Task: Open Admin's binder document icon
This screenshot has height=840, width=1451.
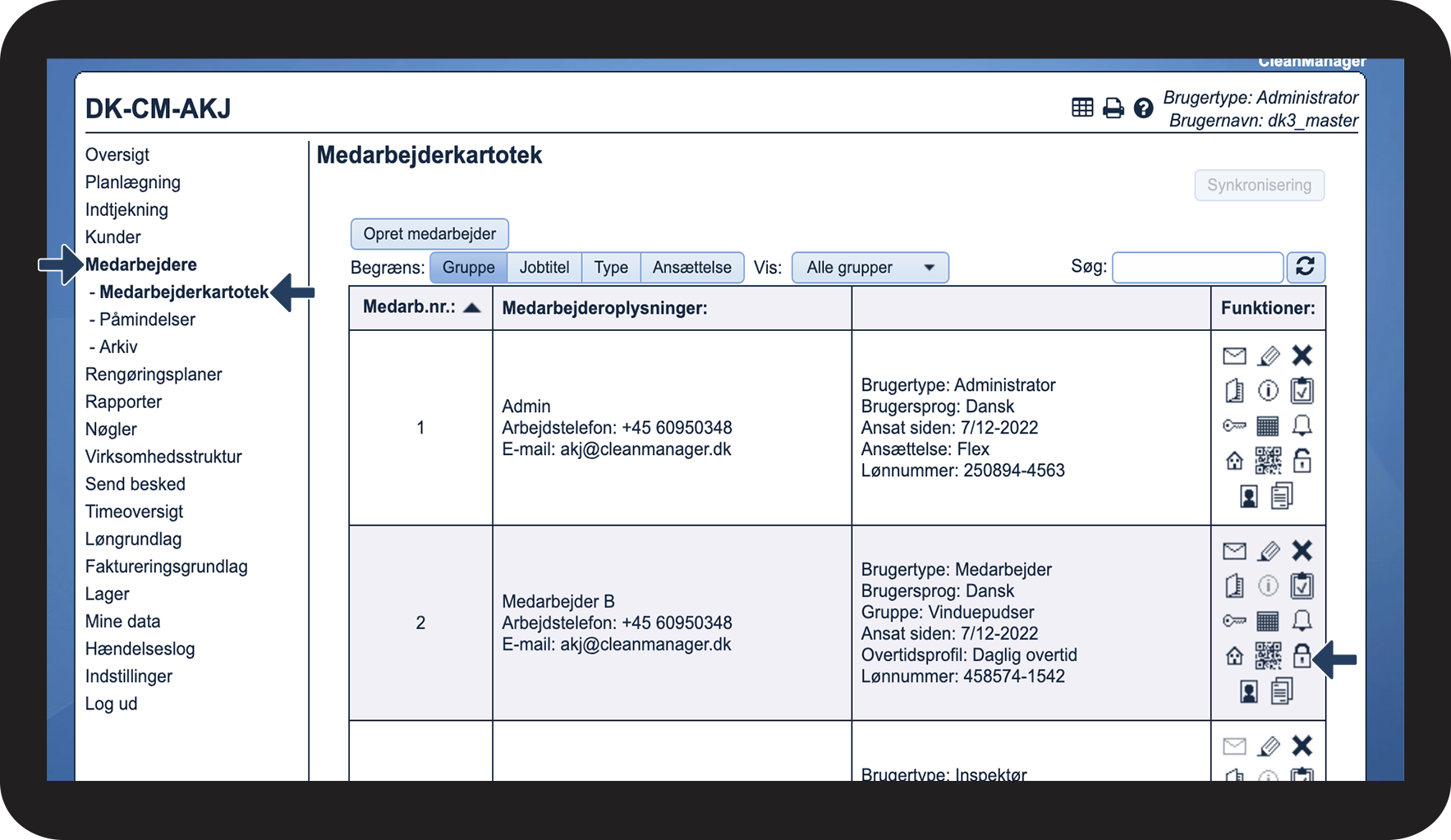Action: (x=1234, y=391)
